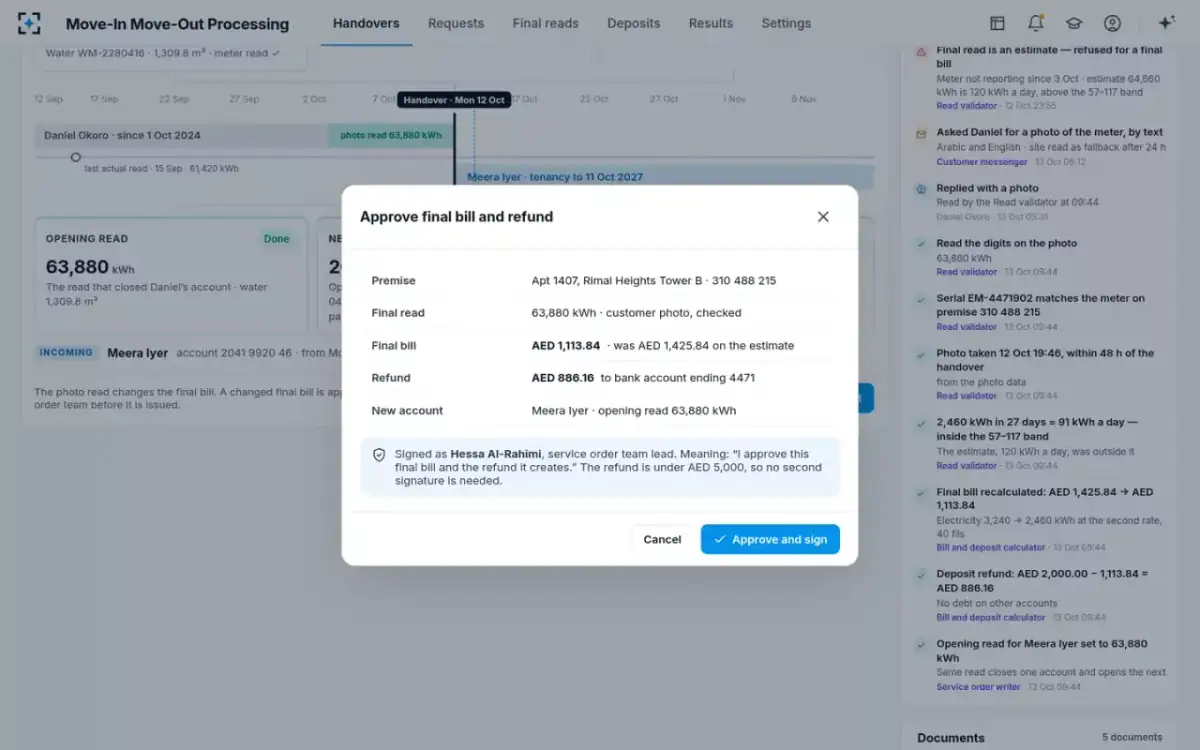The width and height of the screenshot is (1200, 750).
Task: Close the approve final bill dialog
Action: [x=823, y=216]
